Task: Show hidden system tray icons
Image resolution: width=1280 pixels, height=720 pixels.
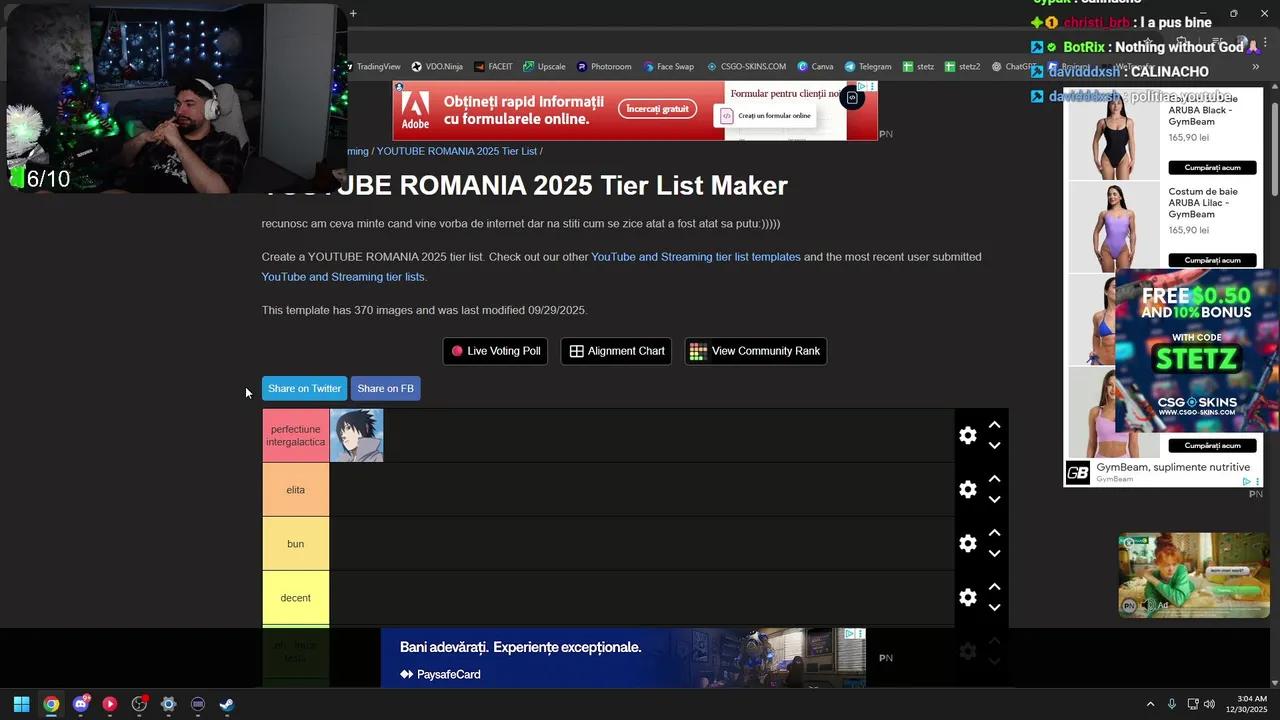Action: click(x=1150, y=704)
